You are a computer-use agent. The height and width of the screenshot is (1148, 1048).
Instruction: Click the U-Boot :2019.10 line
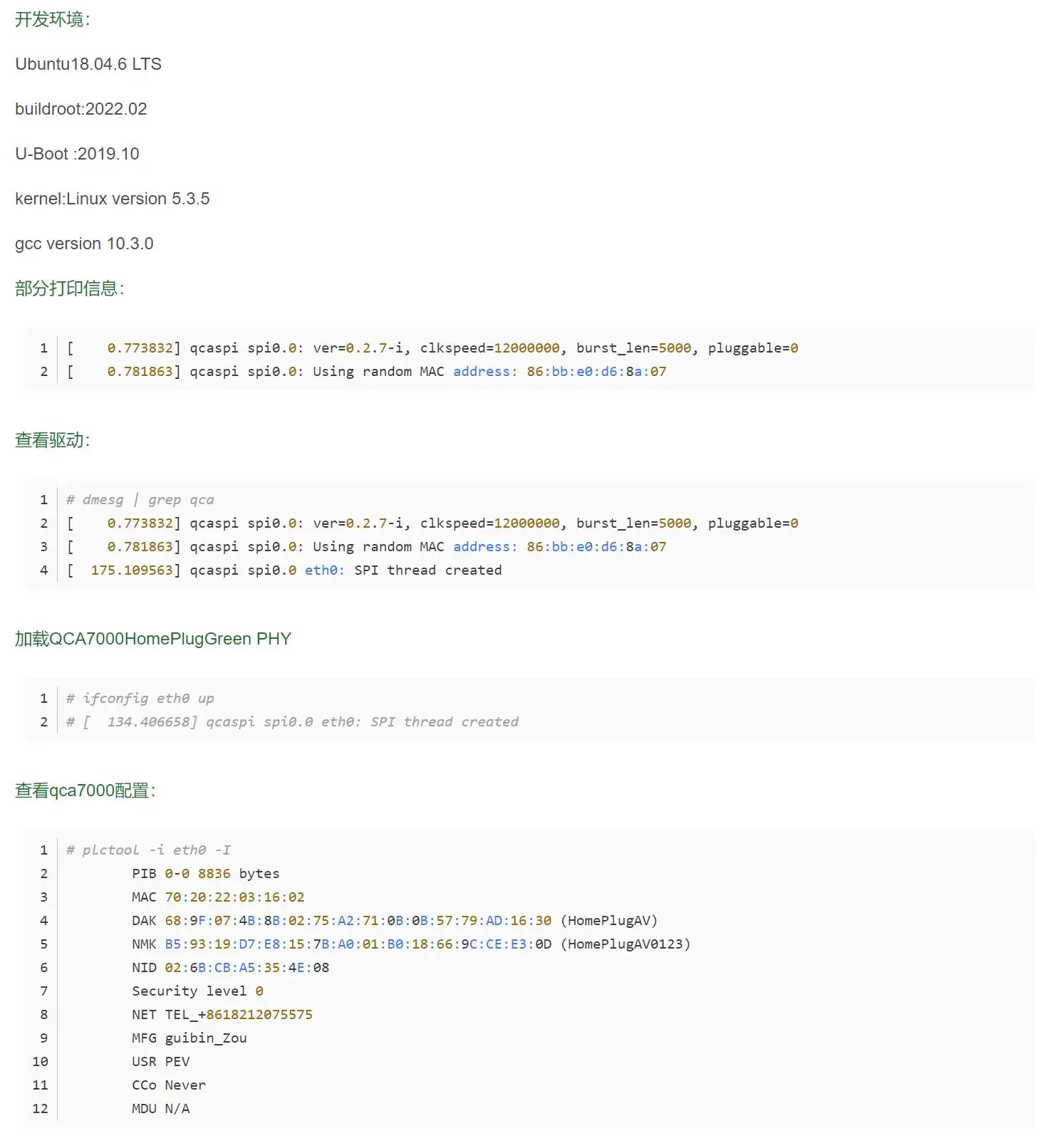click(77, 154)
